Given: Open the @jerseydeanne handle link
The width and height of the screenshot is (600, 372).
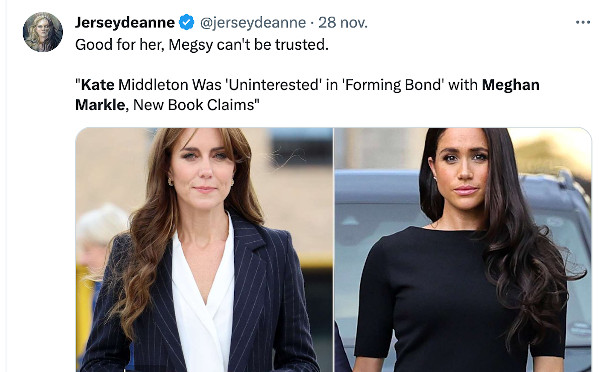Looking at the screenshot, I should pos(253,23).
